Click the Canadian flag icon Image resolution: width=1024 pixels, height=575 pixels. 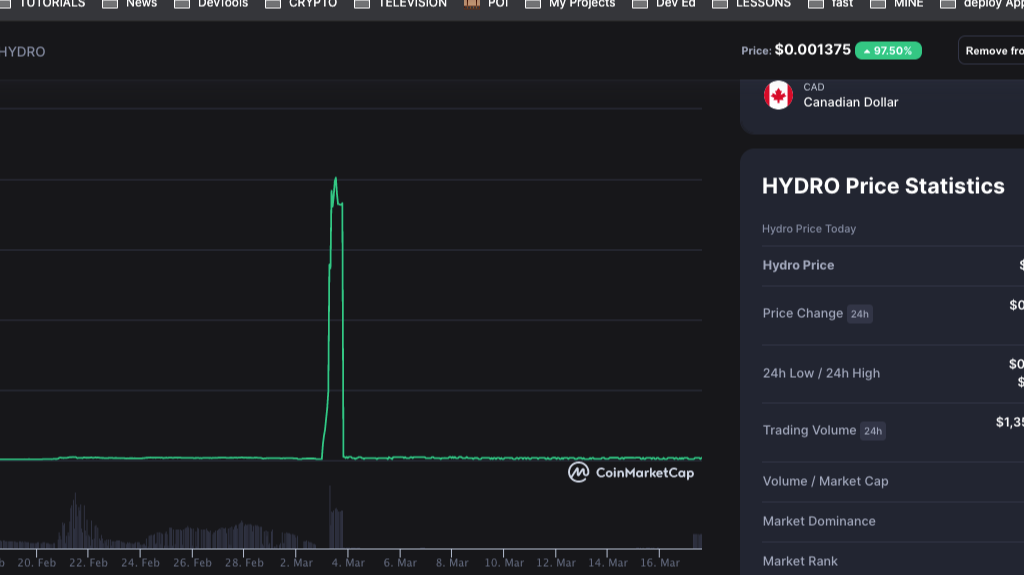coord(778,95)
